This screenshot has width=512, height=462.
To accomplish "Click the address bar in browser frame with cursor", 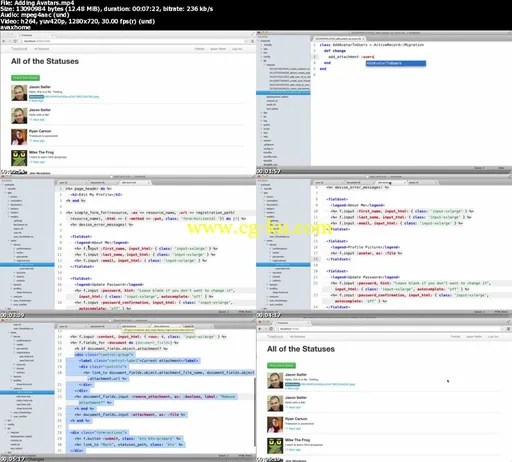I will coord(389,329).
